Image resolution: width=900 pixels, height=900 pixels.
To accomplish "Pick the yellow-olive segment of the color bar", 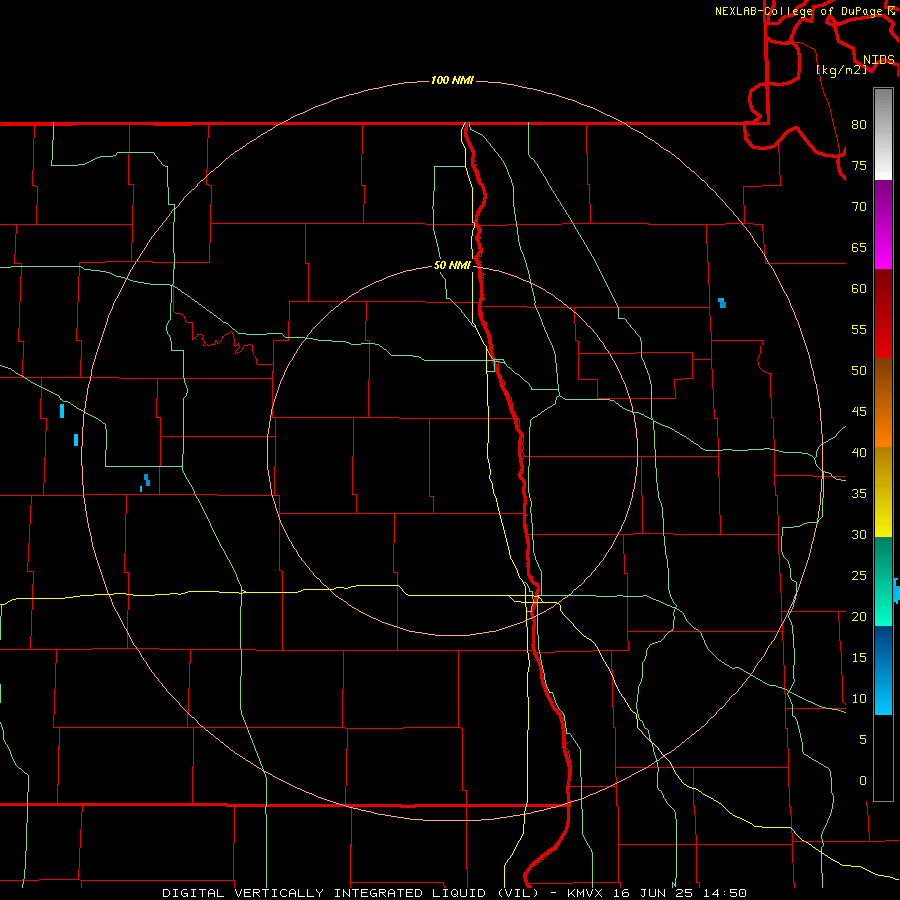I will [x=883, y=492].
